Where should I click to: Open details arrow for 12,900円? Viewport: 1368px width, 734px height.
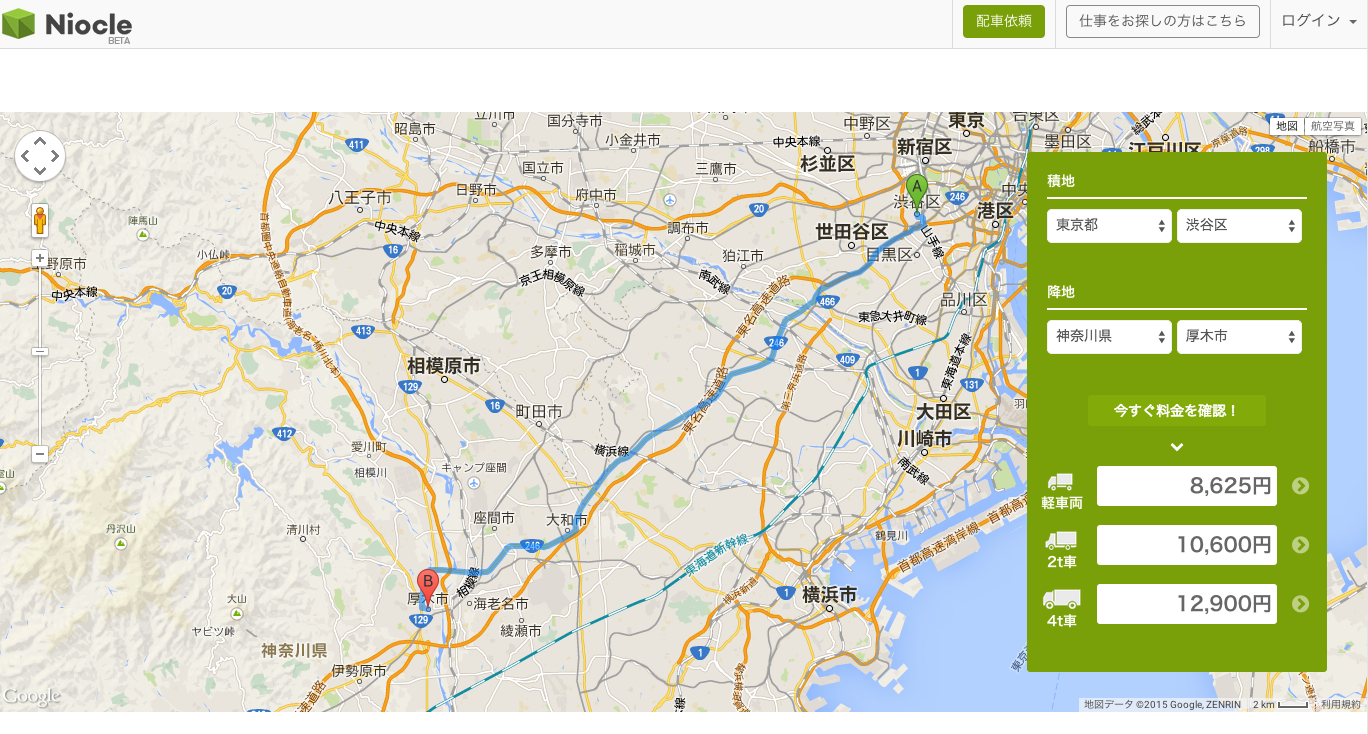1300,604
